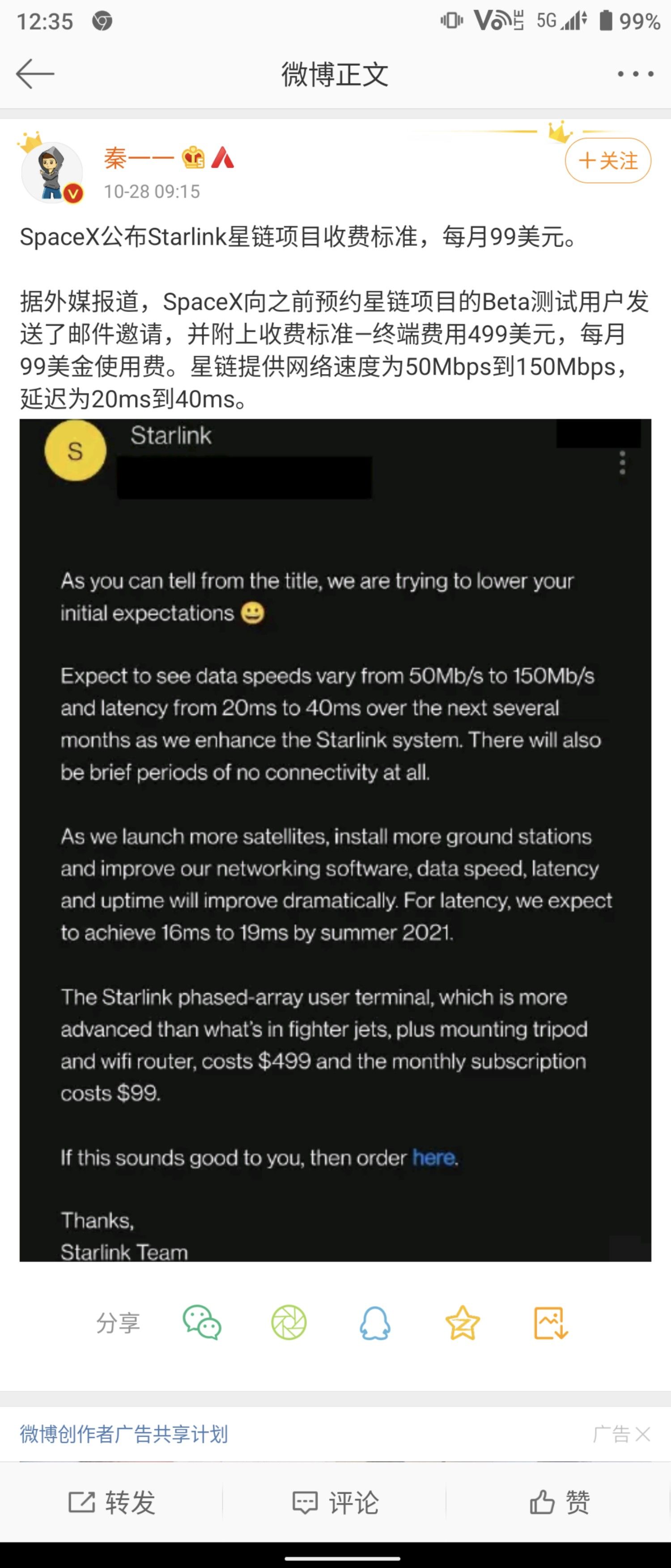The width and height of the screenshot is (671, 1568).
Task: Share the post to QQ
Action: (x=375, y=1322)
